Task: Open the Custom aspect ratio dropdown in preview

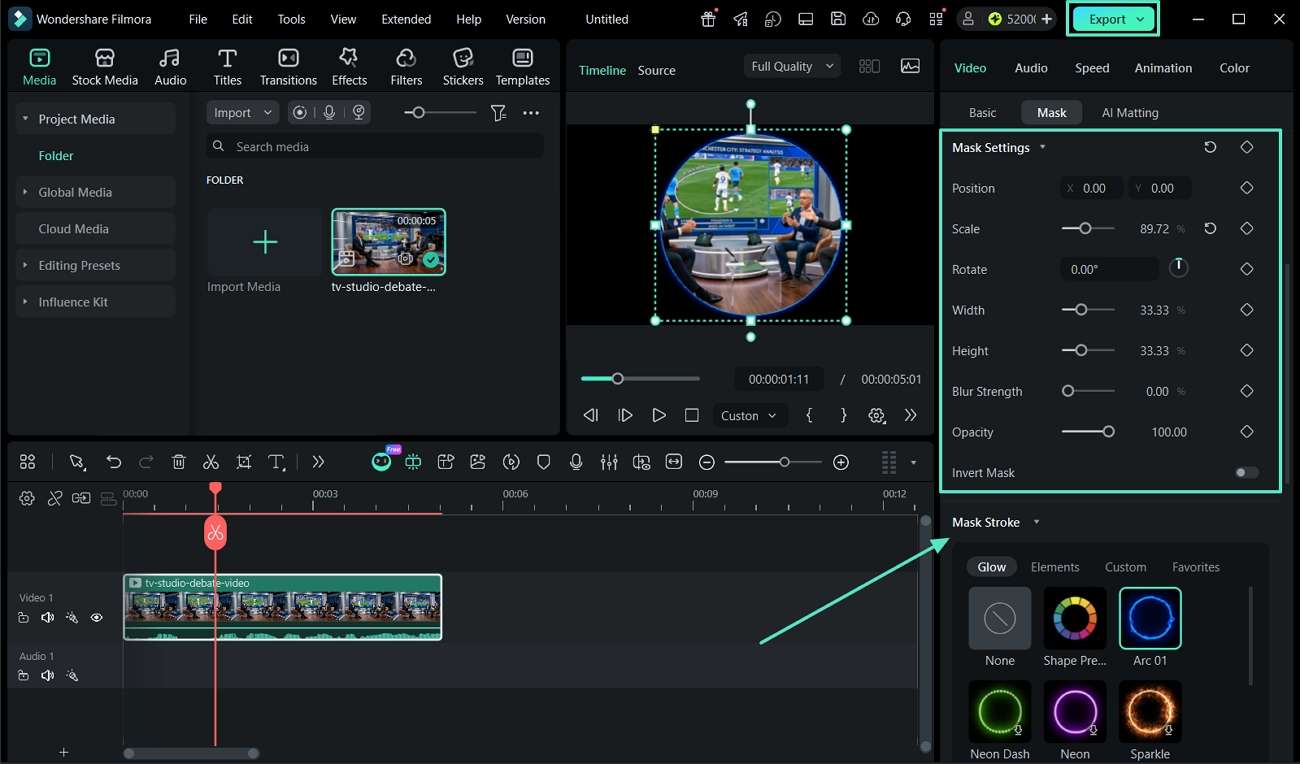Action: click(x=748, y=415)
